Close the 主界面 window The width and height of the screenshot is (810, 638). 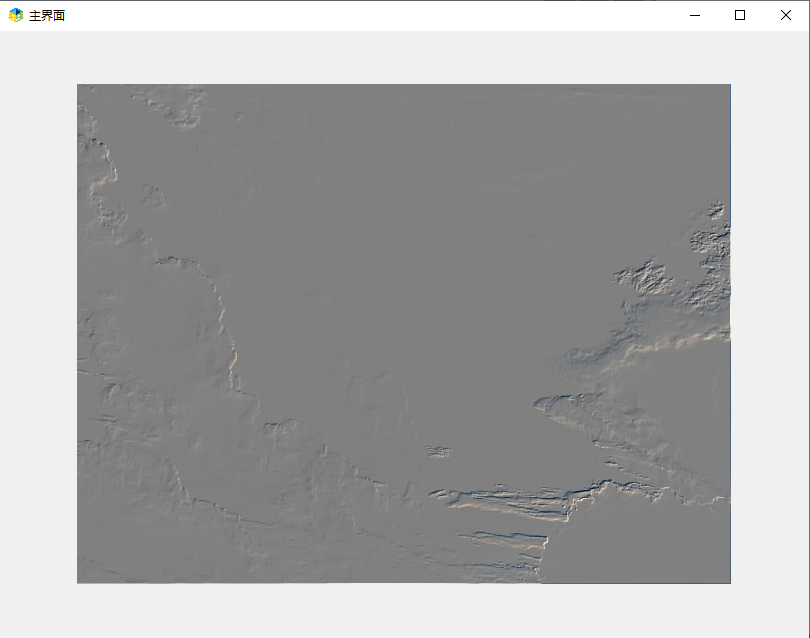[x=786, y=15]
